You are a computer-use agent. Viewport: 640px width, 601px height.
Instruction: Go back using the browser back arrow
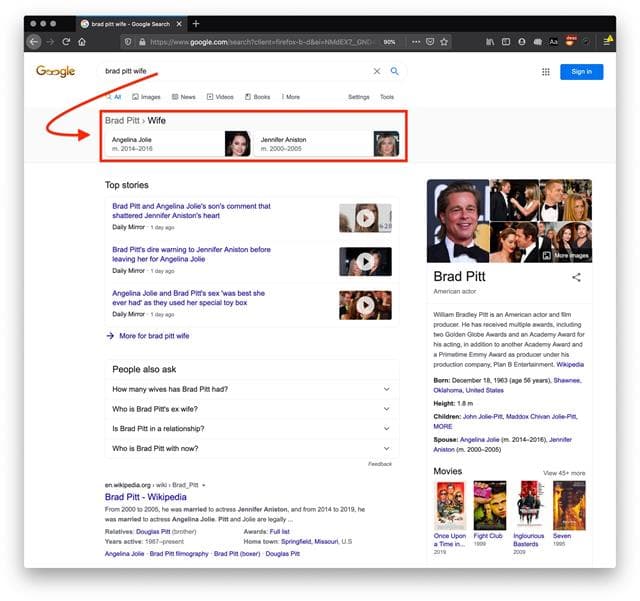34,42
